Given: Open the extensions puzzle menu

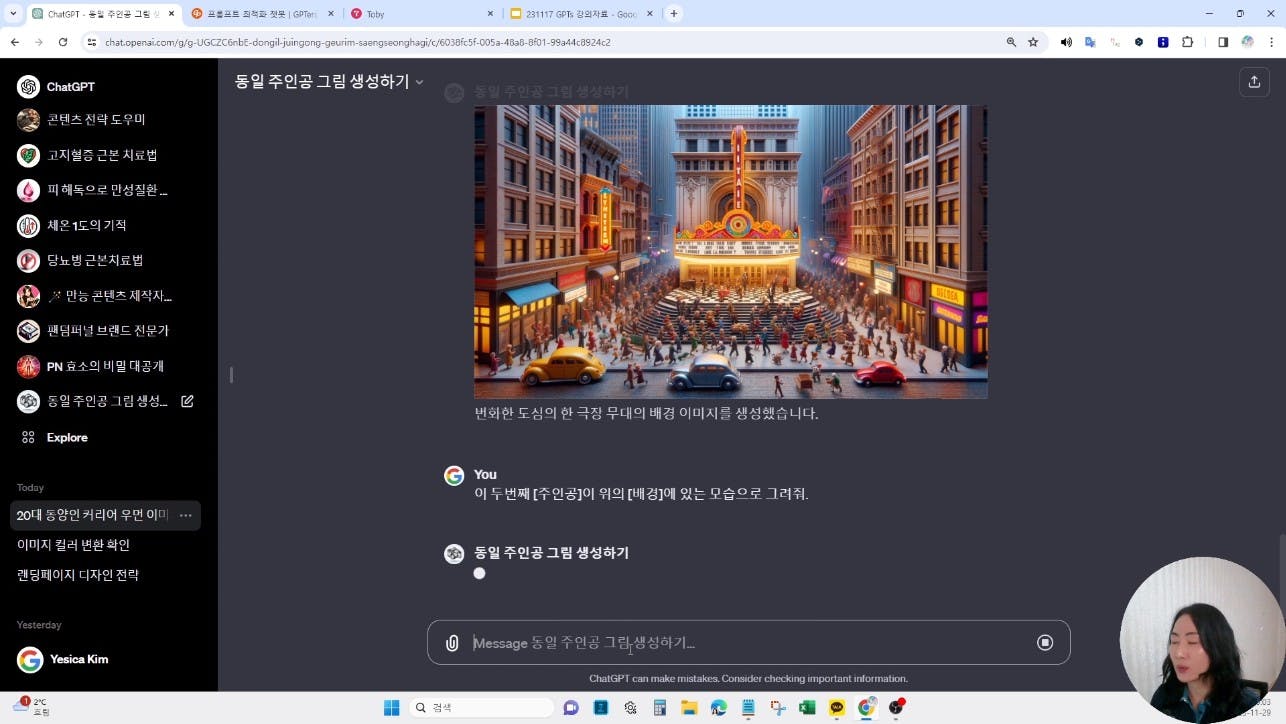Looking at the screenshot, I should (1187, 42).
